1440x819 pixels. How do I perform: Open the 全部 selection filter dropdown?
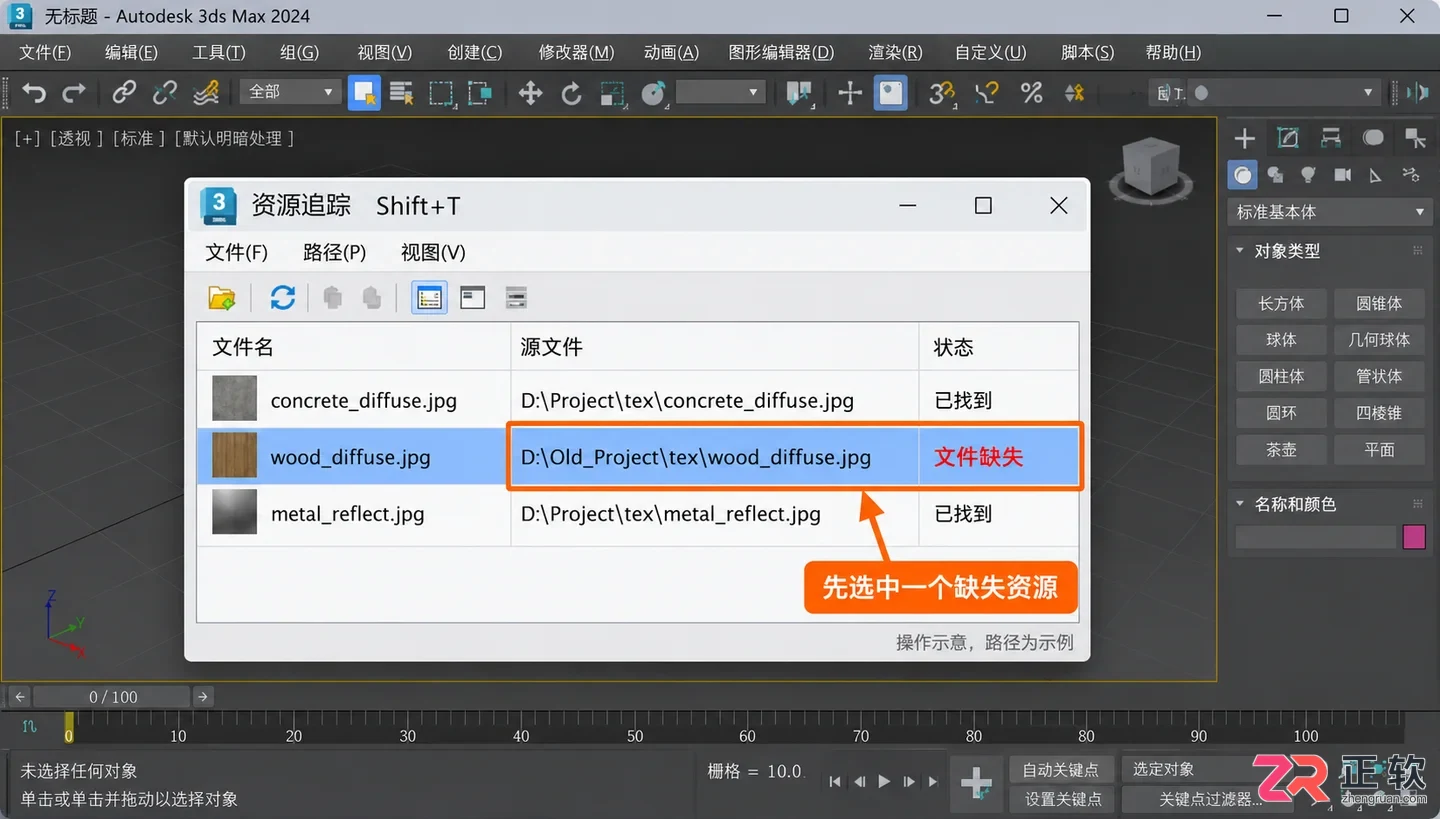pyautogui.click(x=291, y=92)
